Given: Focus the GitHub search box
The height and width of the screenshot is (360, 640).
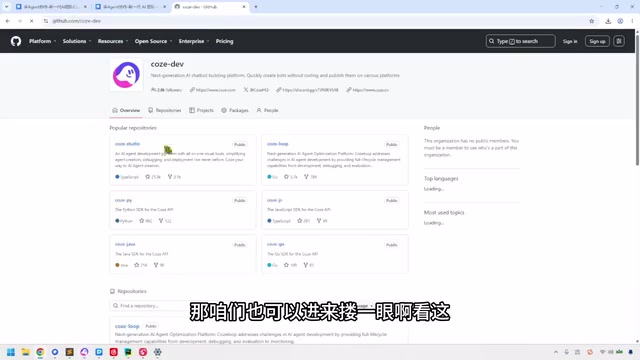Looking at the screenshot, I should click(520, 41).
